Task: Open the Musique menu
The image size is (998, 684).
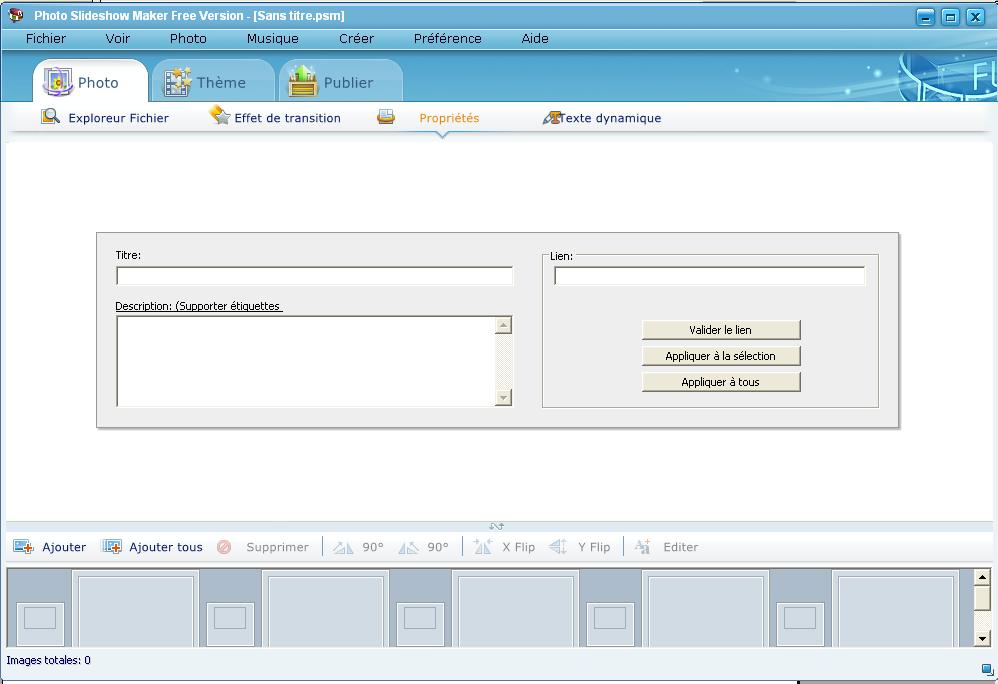Action: 272,39
